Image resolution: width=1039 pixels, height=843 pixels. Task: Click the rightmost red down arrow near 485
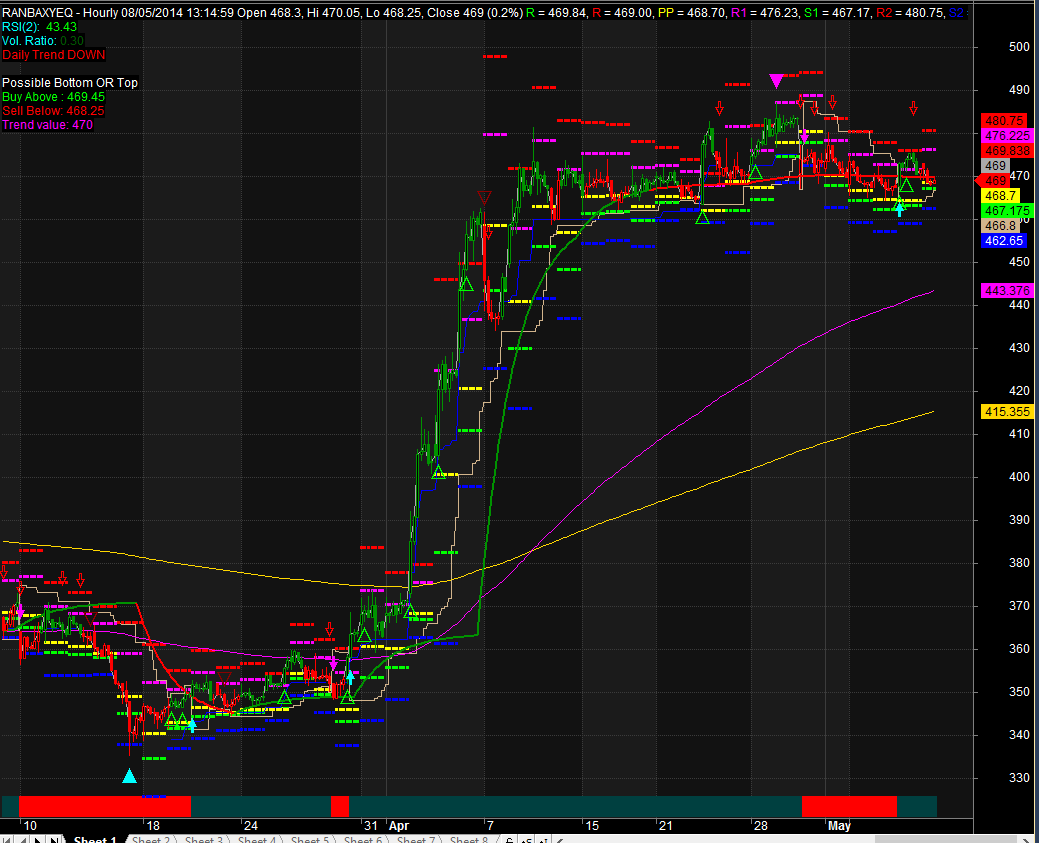point(913,108)
